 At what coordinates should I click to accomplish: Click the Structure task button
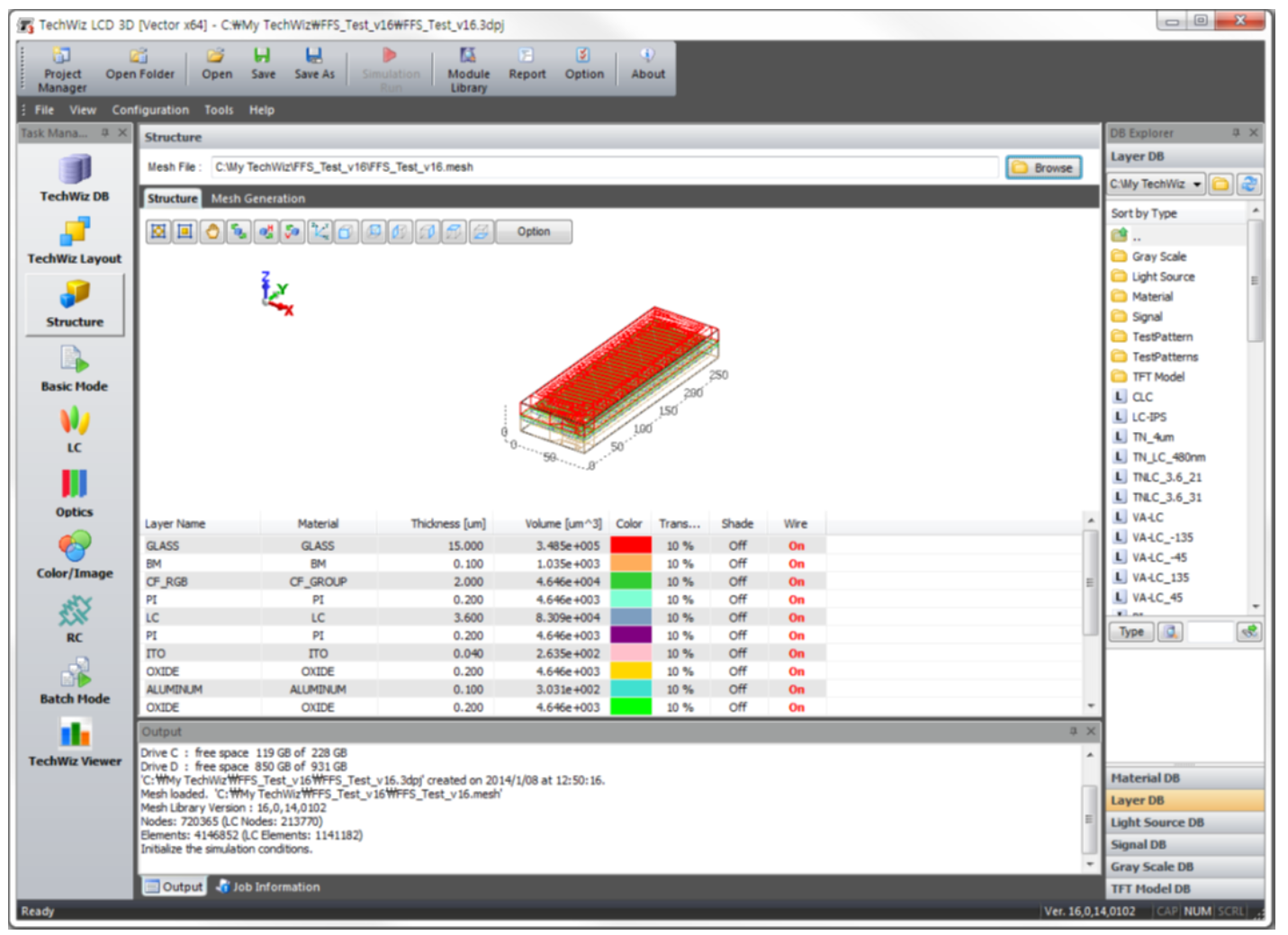tap(75, 305)
